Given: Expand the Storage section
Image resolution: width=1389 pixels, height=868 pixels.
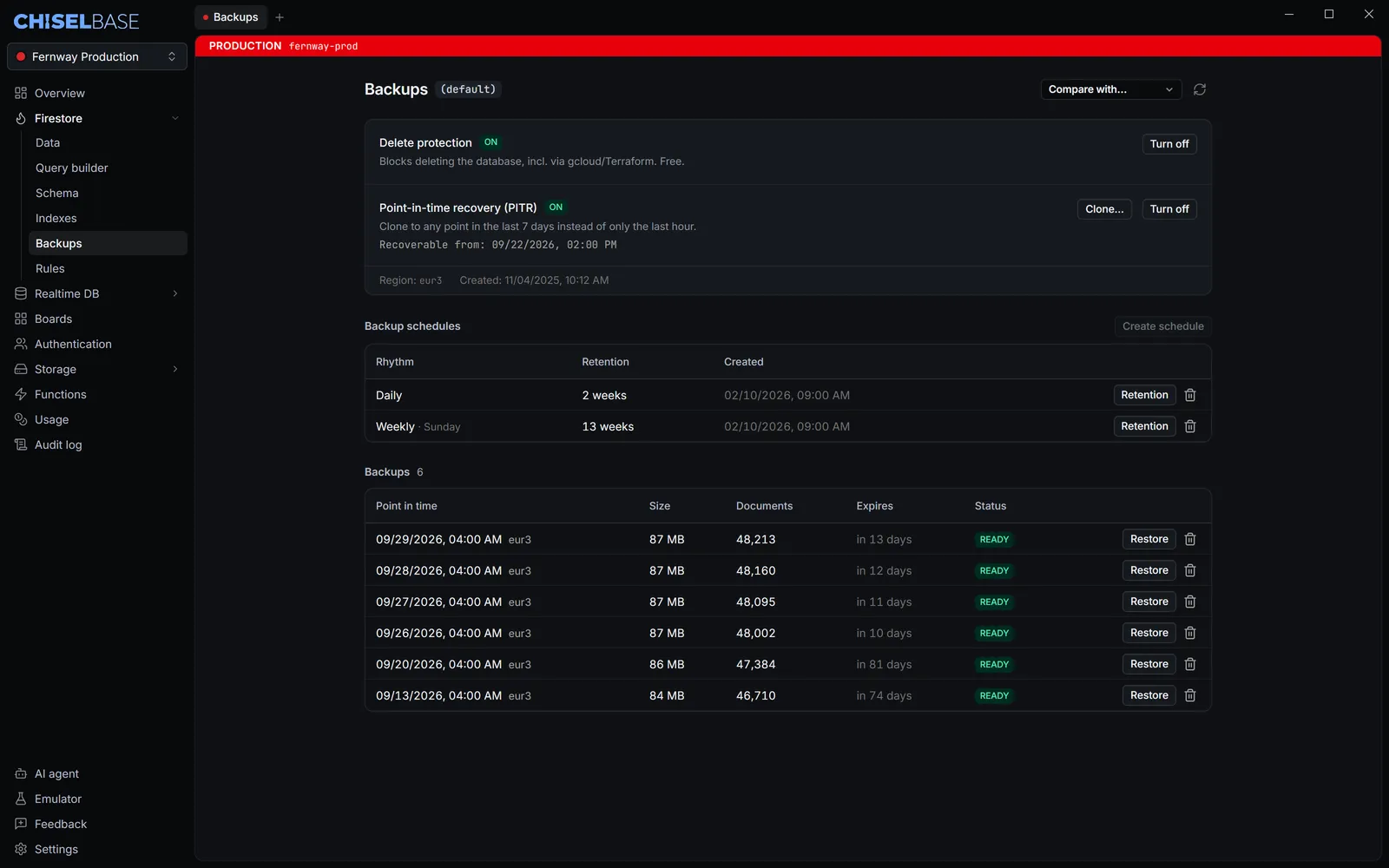Looking at the screenshot, I should (x=175, y=369).
